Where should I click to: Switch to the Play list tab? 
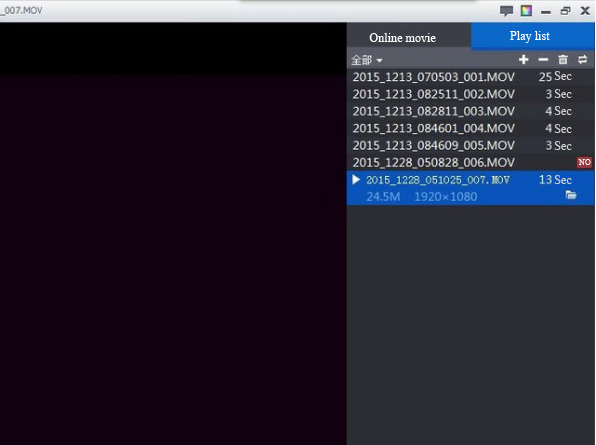533,36
